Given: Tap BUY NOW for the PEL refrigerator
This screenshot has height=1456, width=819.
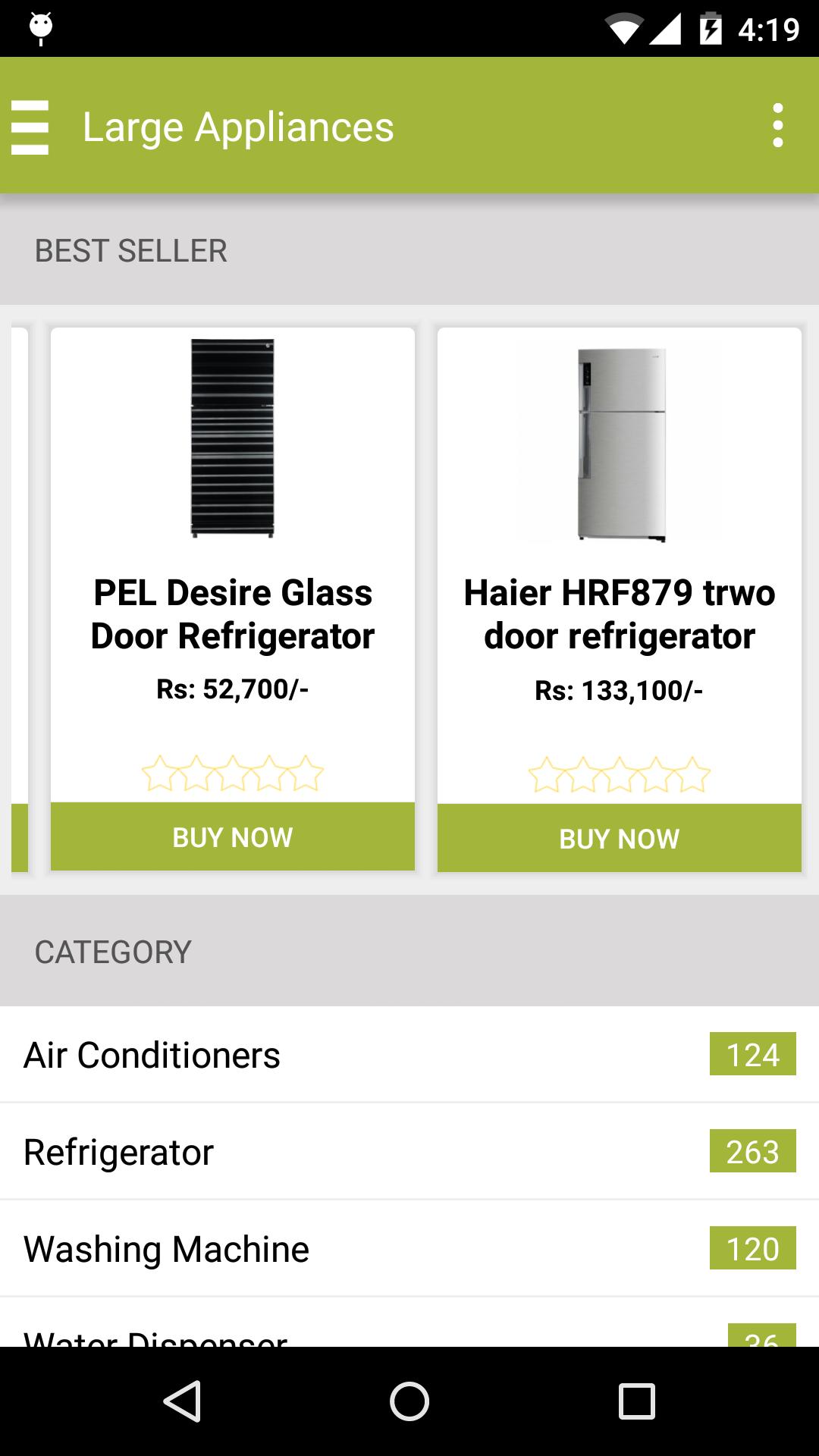Looking at the screenshot, I should tap(232, 837).
